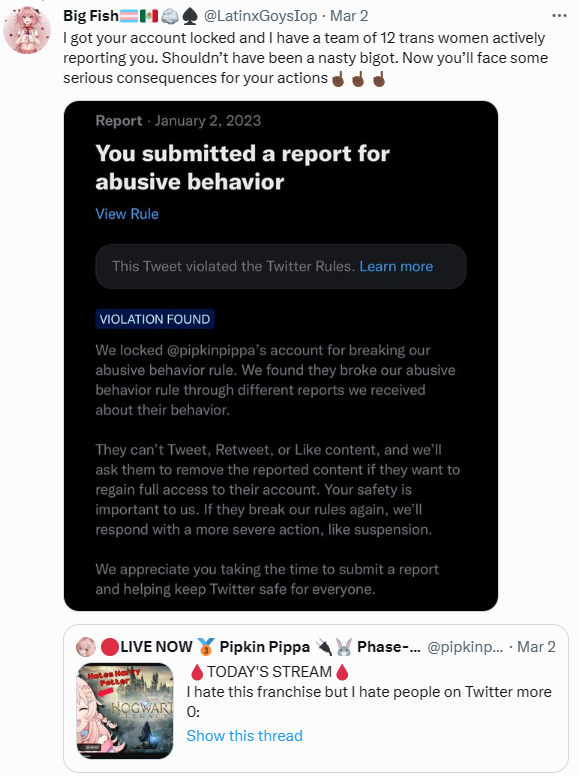Click the VIOLATION FOUND badge
Viewport: 579px width, 776px height.
pyautogui.click(x=154, y=319)
